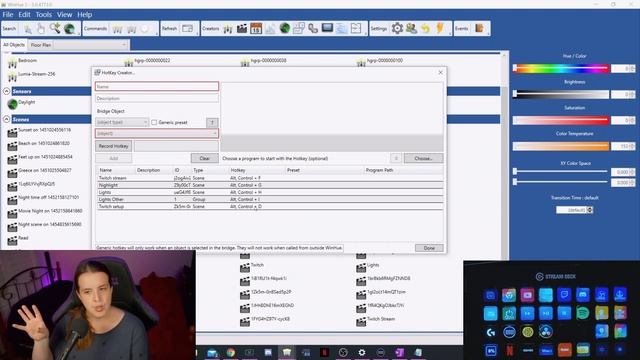Screen dimensions: 640x360
Task: Open the Help menu
Action: tap(84, 15)
